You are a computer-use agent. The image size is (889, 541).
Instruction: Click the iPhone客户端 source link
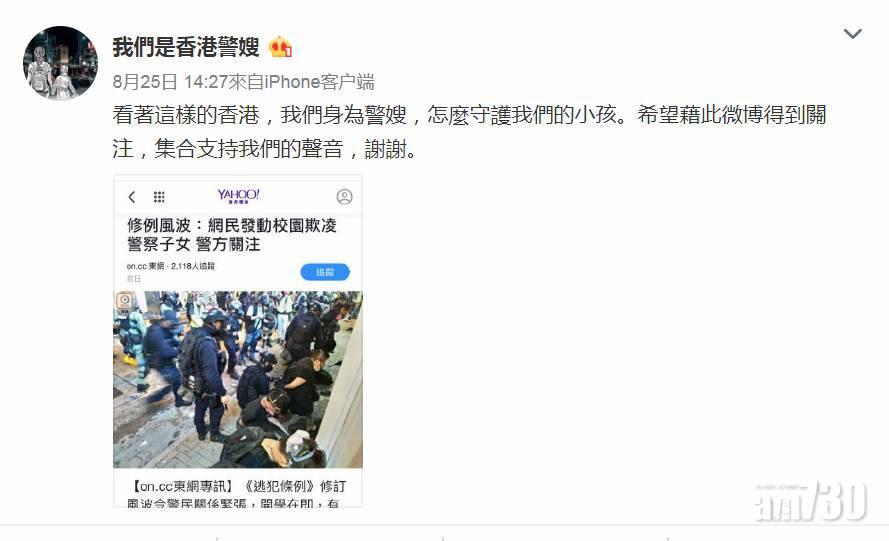coord(319,82)
